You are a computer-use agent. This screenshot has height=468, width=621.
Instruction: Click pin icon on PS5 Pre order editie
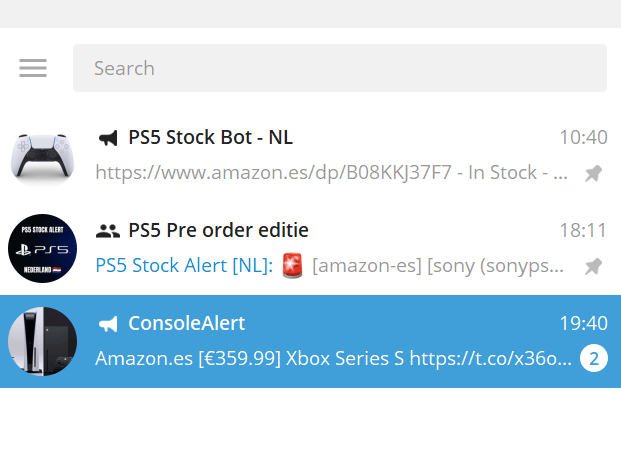[x=593, y=266]
